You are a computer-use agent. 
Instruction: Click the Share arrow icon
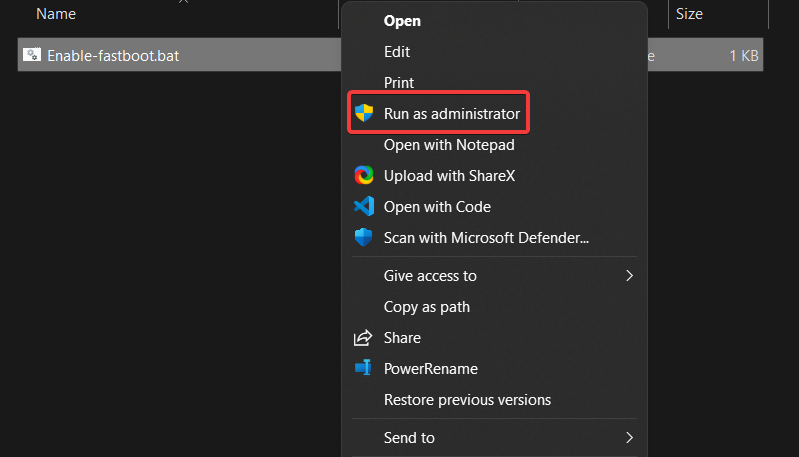click(x=364, y=338)
